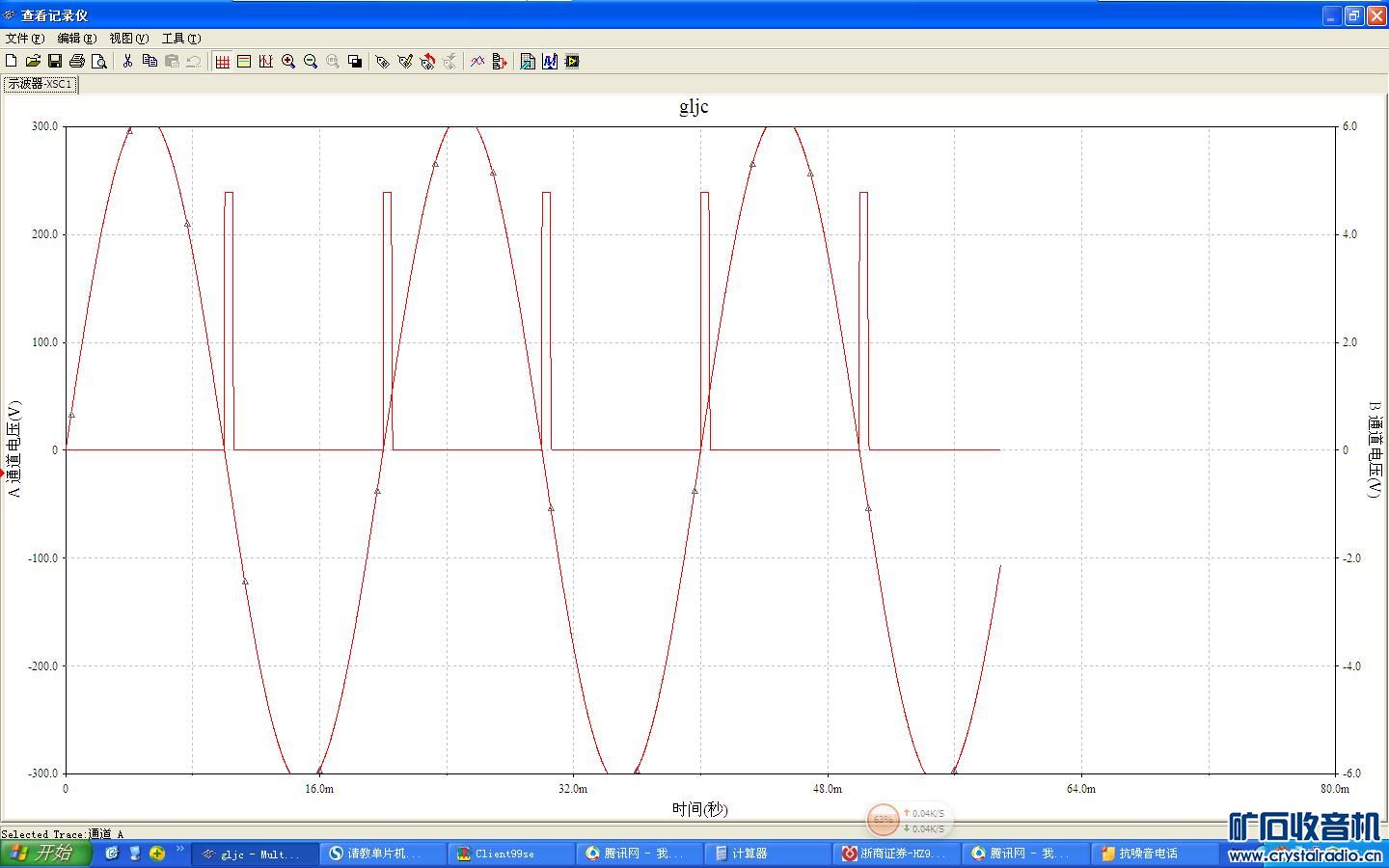Switch to 抗噪音电话 taskbar window
This screenshot has width=1389, height=868.
coord(1156,854)
